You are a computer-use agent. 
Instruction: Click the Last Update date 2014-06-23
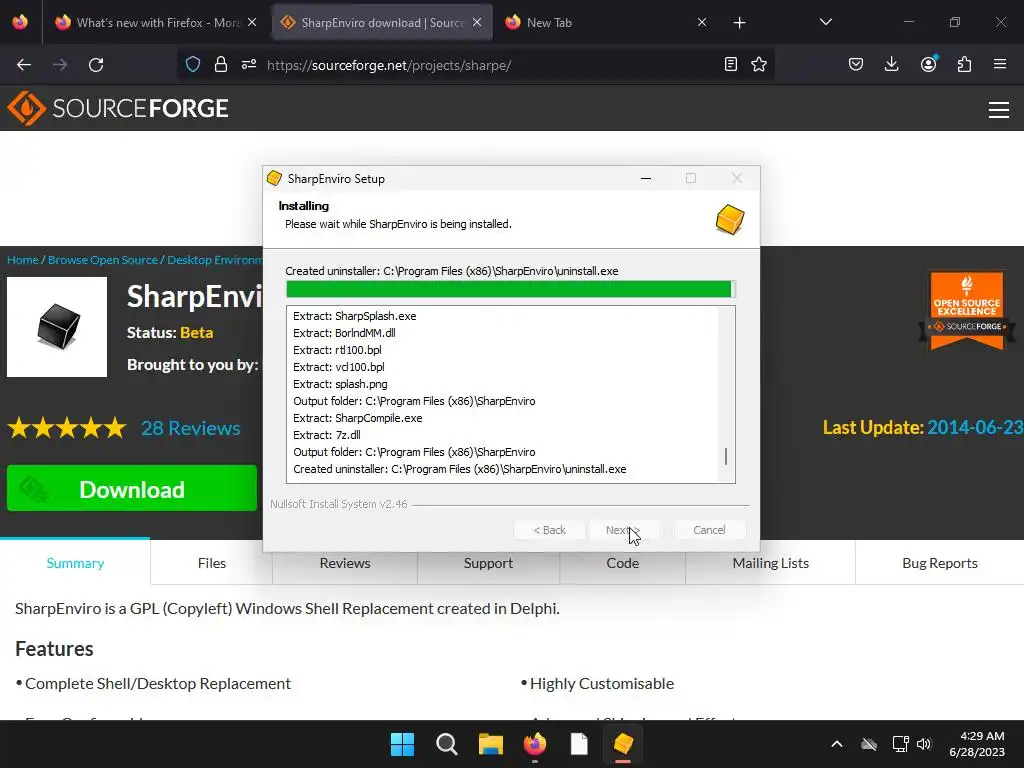[975, 427]
